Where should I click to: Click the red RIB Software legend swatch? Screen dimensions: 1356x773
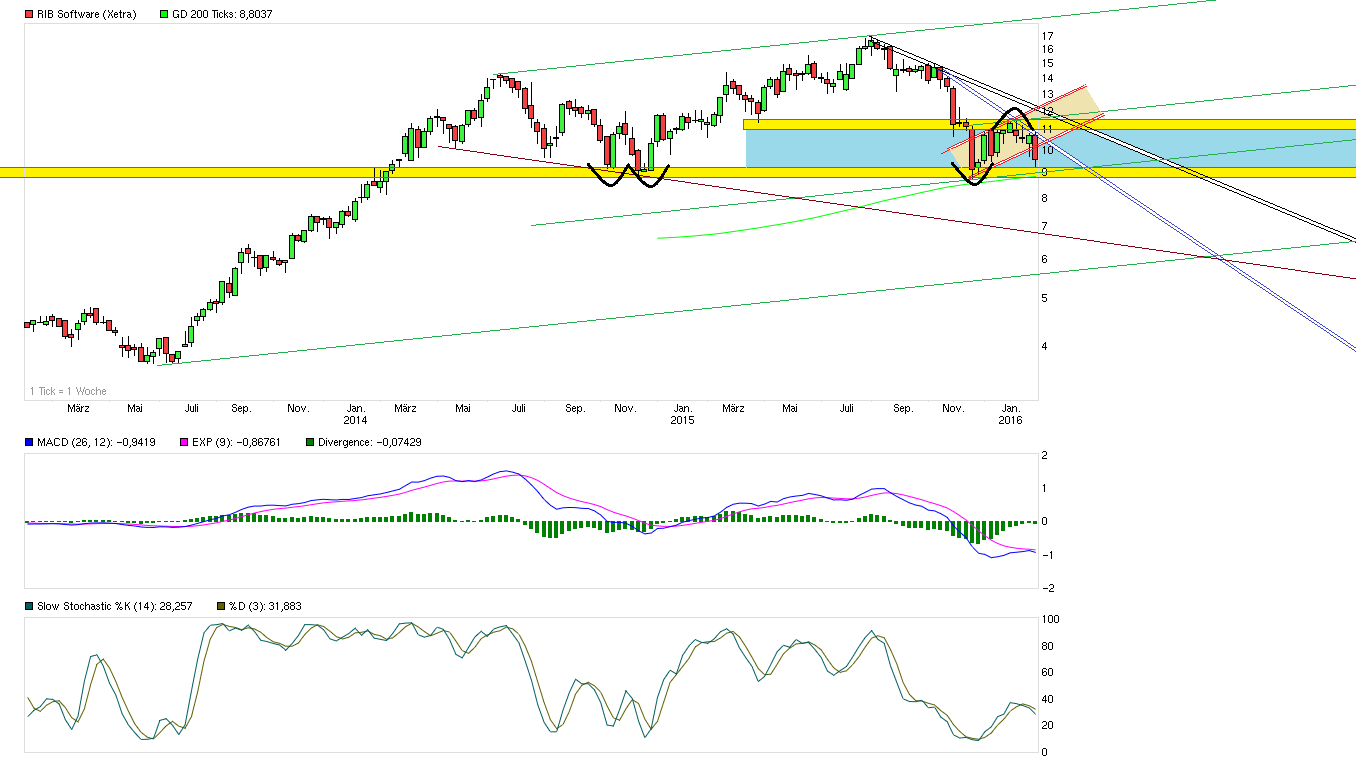point(29,15)
